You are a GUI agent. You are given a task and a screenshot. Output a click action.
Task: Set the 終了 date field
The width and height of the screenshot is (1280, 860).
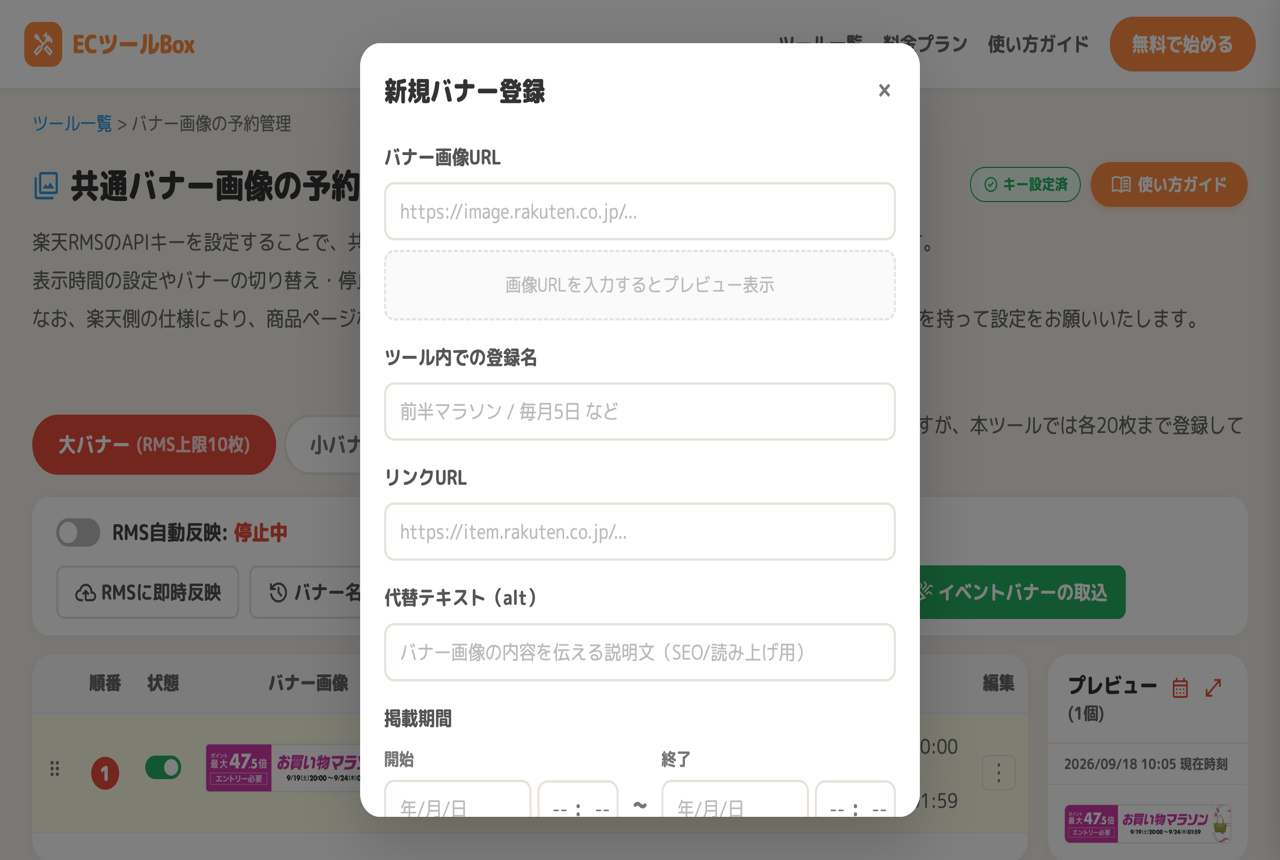pyautogui.click(x=735, y=800)
